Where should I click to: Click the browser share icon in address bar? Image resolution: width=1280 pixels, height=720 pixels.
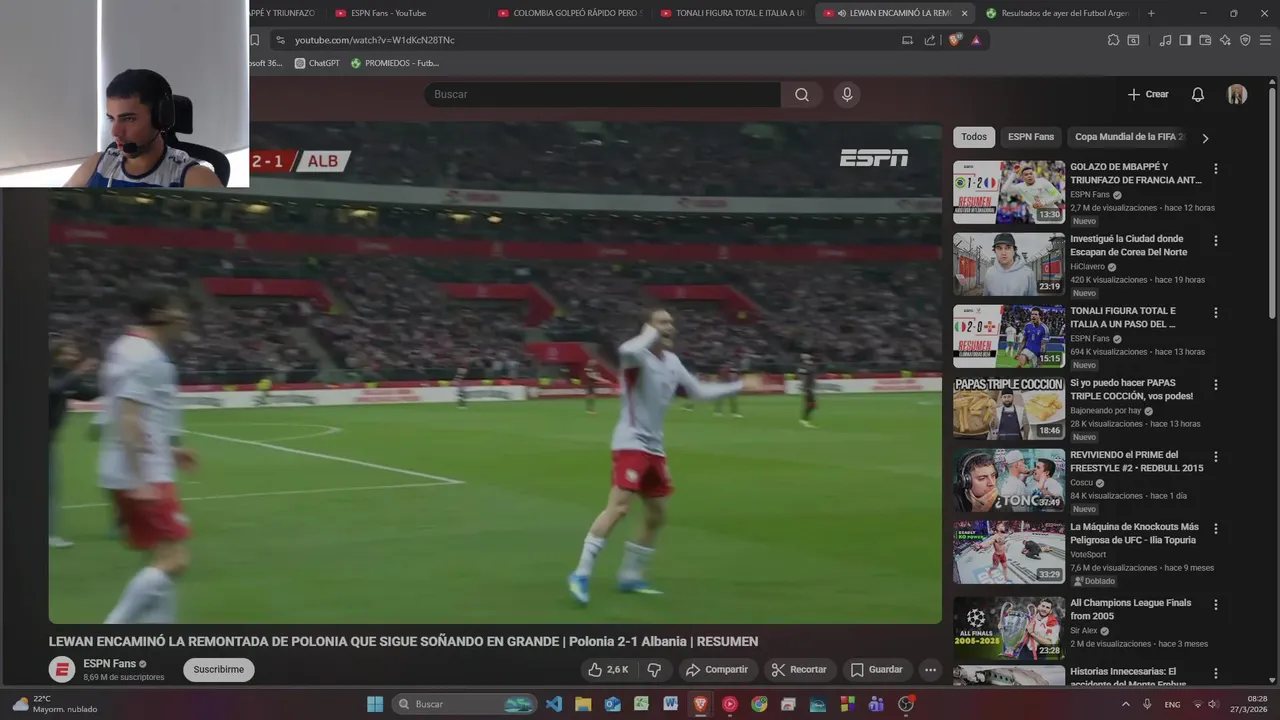click(930, 40)
